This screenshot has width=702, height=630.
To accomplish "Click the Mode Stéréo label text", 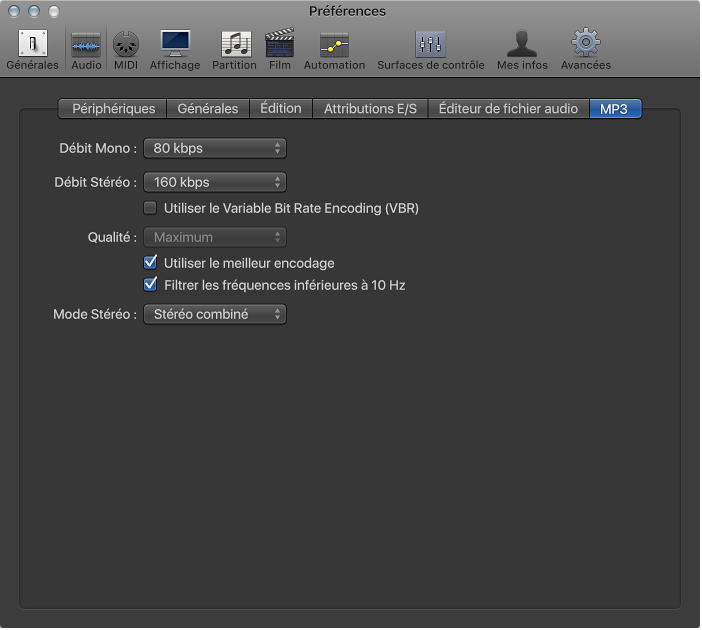I will 95,314.
